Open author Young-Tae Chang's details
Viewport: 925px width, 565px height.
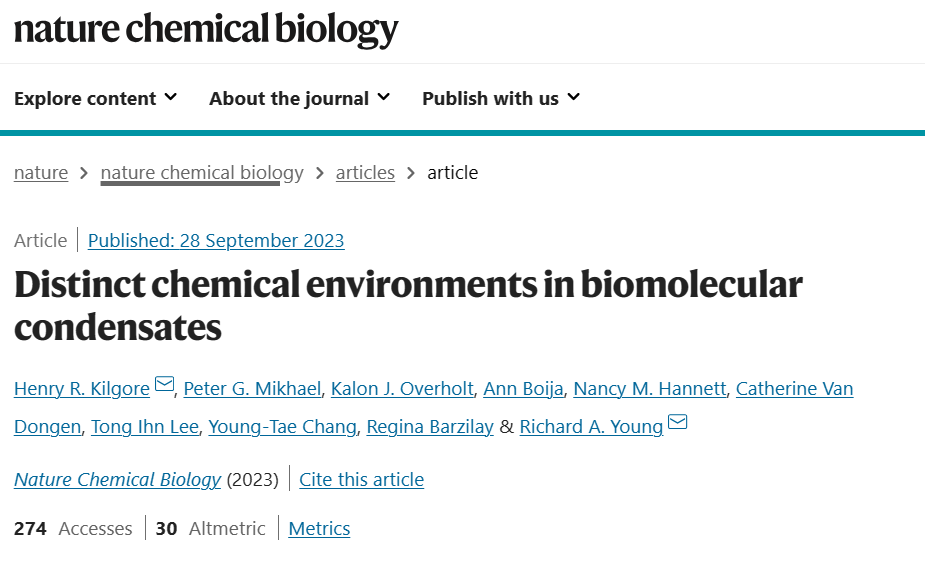(283, 426)
